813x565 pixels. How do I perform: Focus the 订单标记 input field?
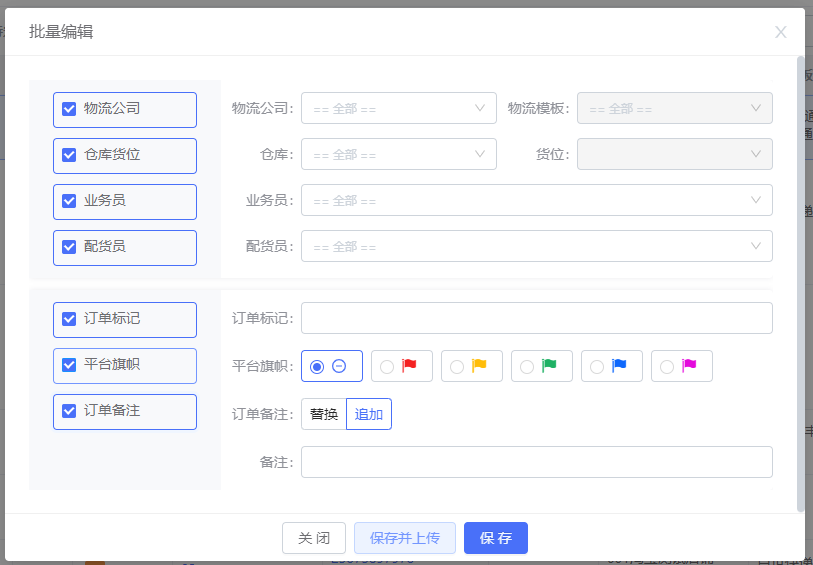pyautogui.click(x=537, y=318)
